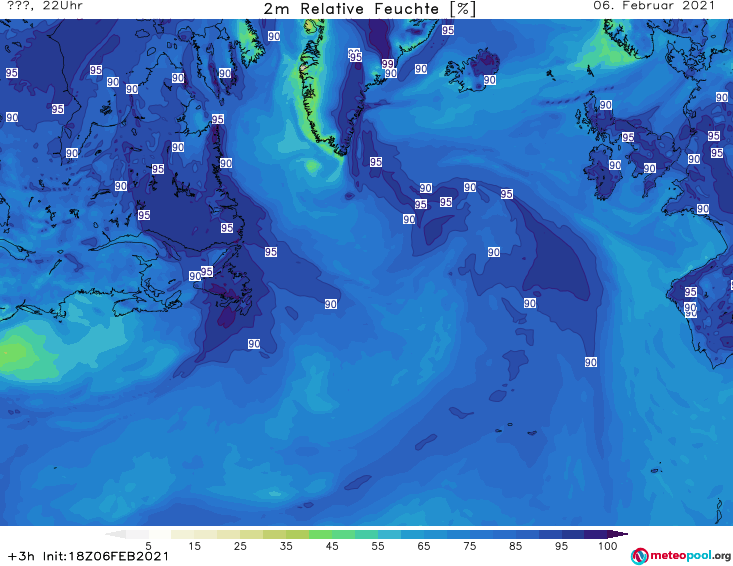Click the legend value "100"
Screen dimensions: 733x566
click(x=608, y=545)
